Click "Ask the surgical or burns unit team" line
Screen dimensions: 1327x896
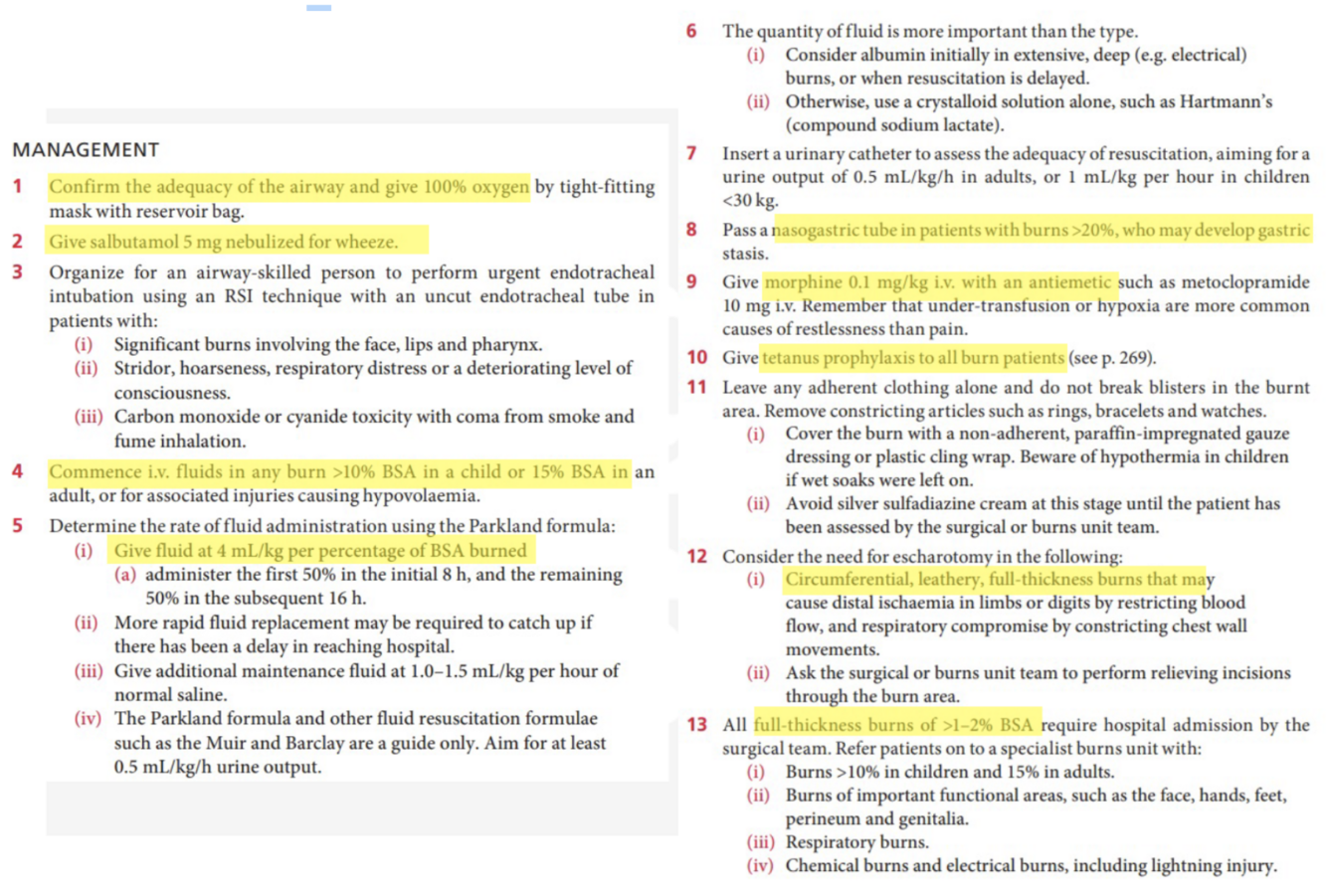click(x=1039, y=673)
